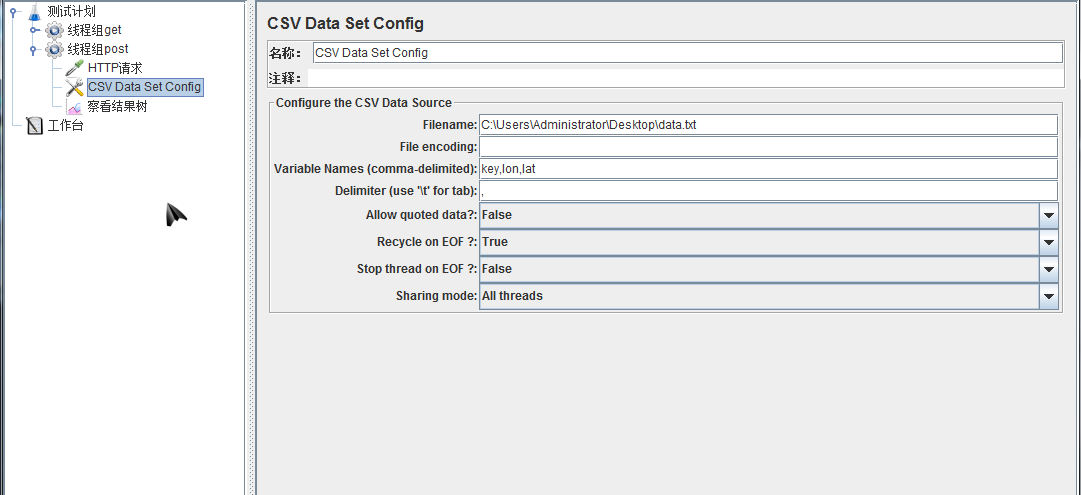
Task: Click the 线程组post gear icon
Action: tap(54, 50)
